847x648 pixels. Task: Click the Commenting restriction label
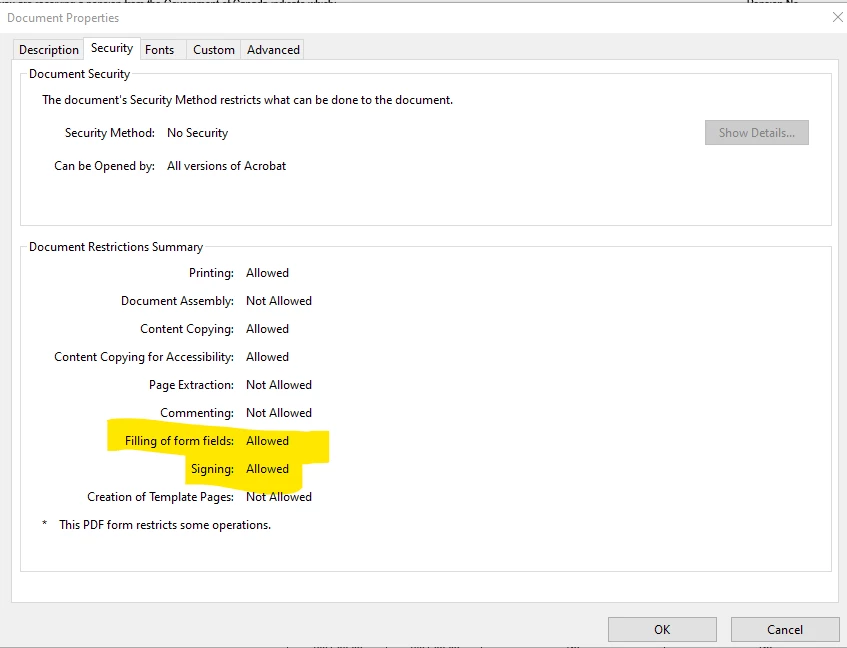197,413
